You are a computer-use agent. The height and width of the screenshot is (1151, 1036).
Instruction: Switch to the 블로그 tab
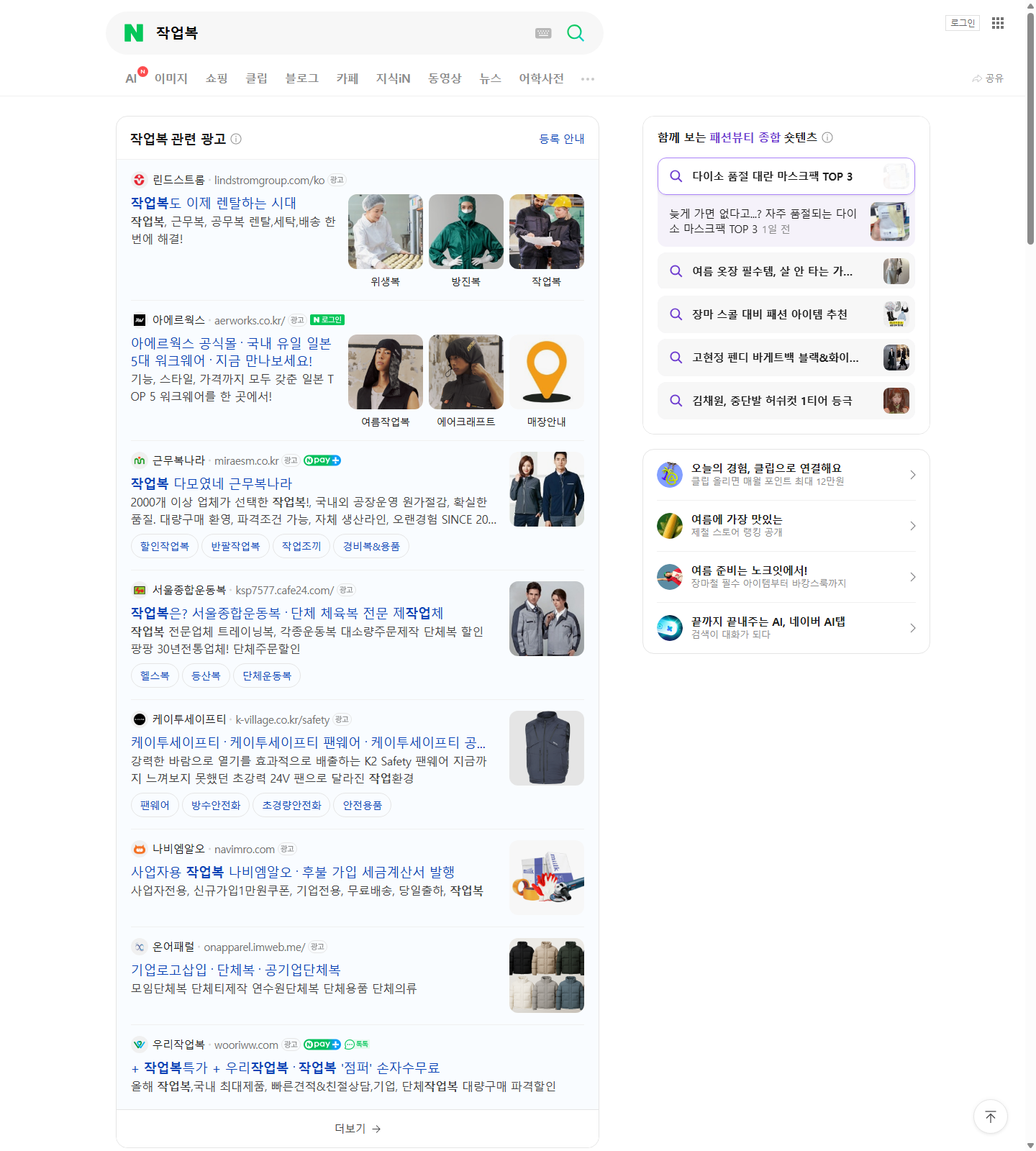pos(302,78)
